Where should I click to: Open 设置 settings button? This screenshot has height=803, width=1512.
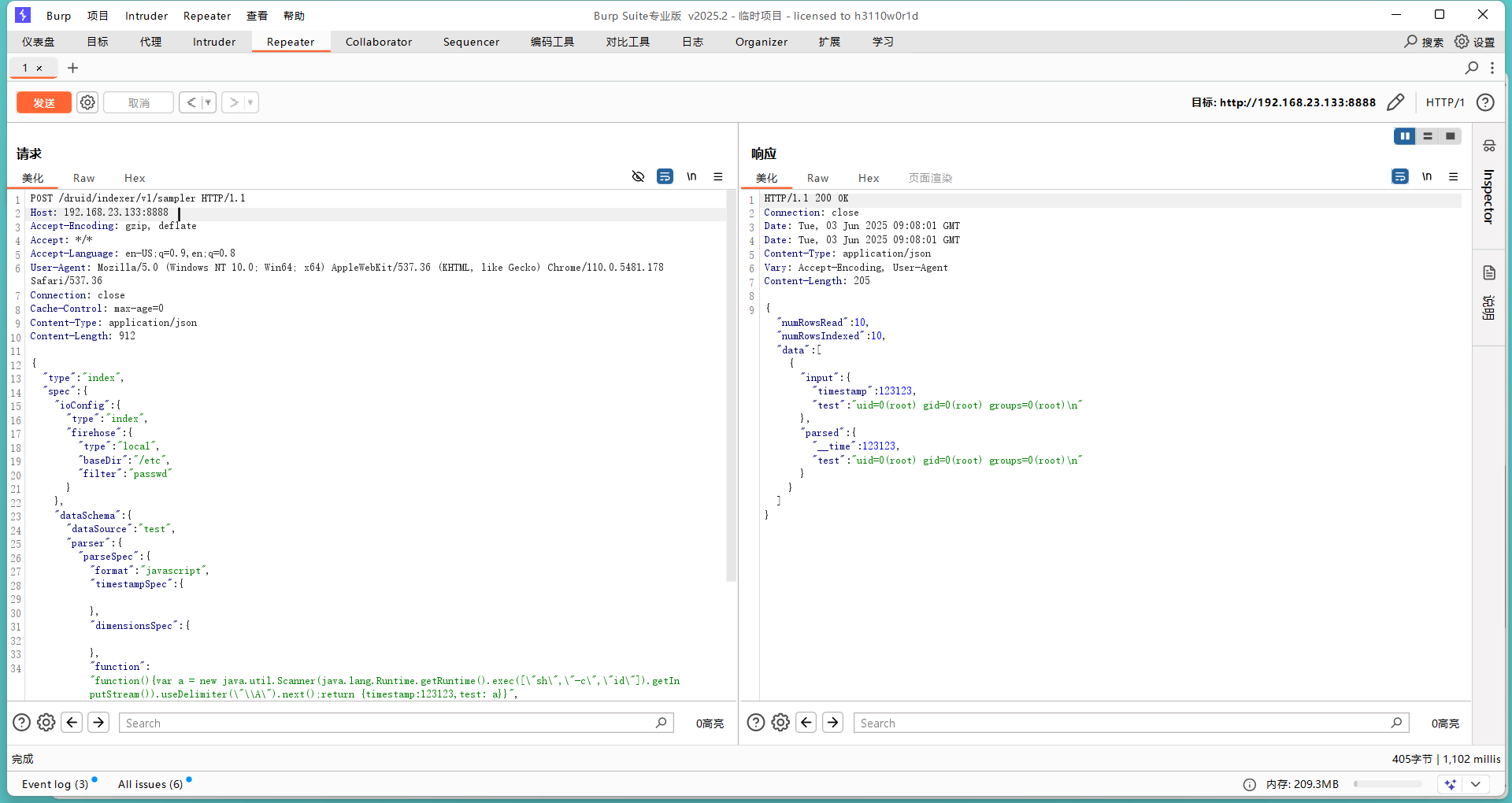click(x=1474, y=42)
